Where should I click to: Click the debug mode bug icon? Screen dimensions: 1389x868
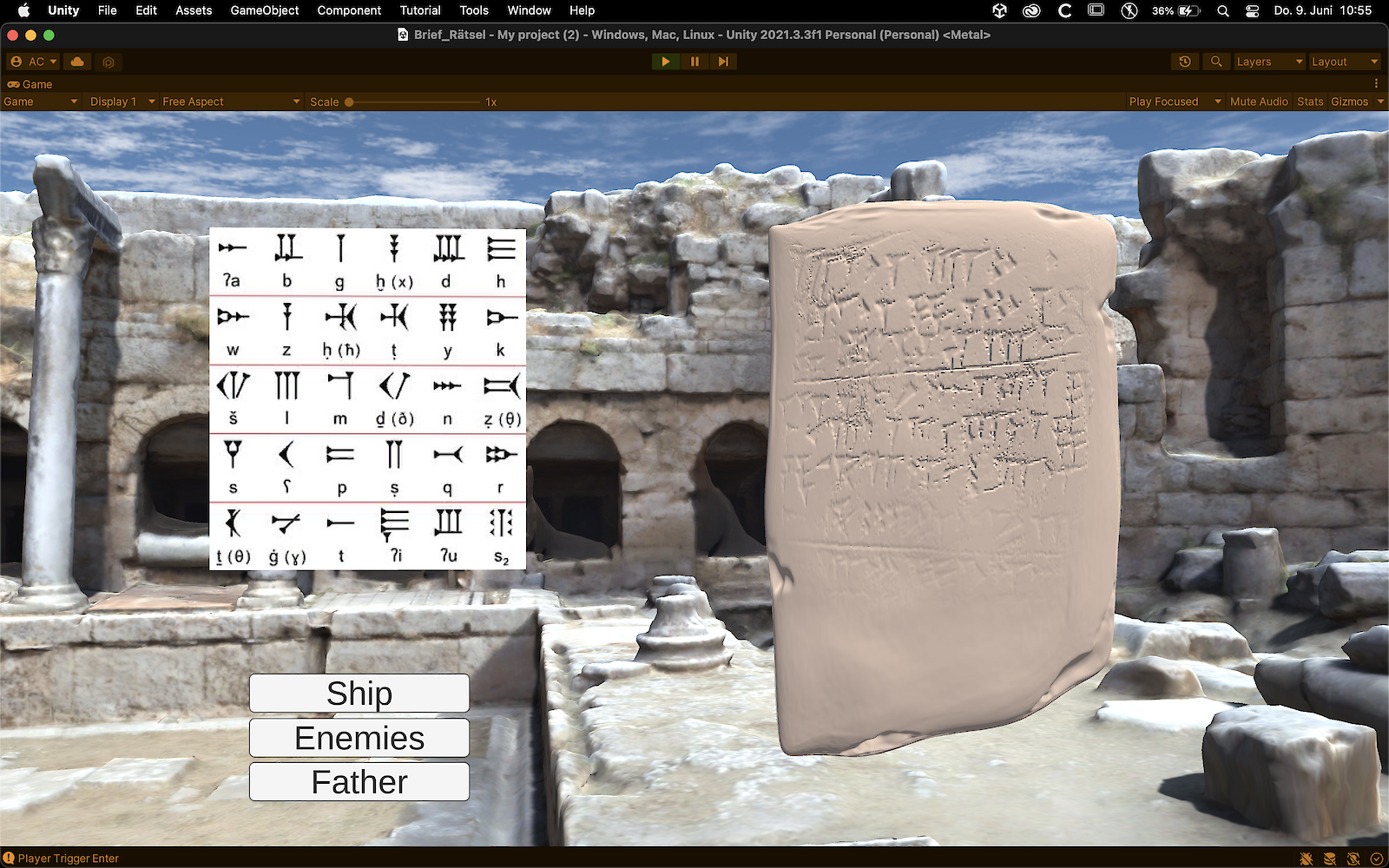pyautogui.click(x=1307, y=858)
